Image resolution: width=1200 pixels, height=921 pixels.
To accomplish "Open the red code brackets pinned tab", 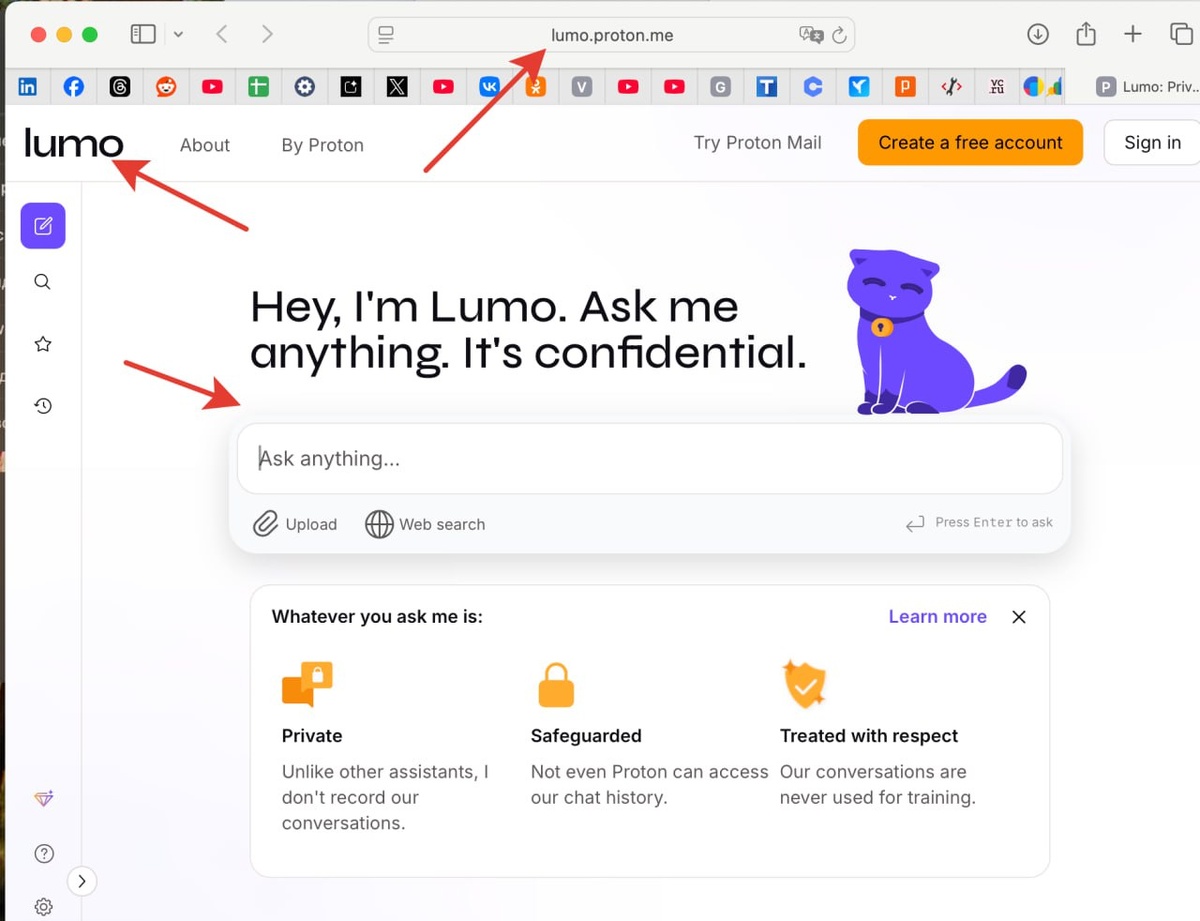I will point(951,87).
